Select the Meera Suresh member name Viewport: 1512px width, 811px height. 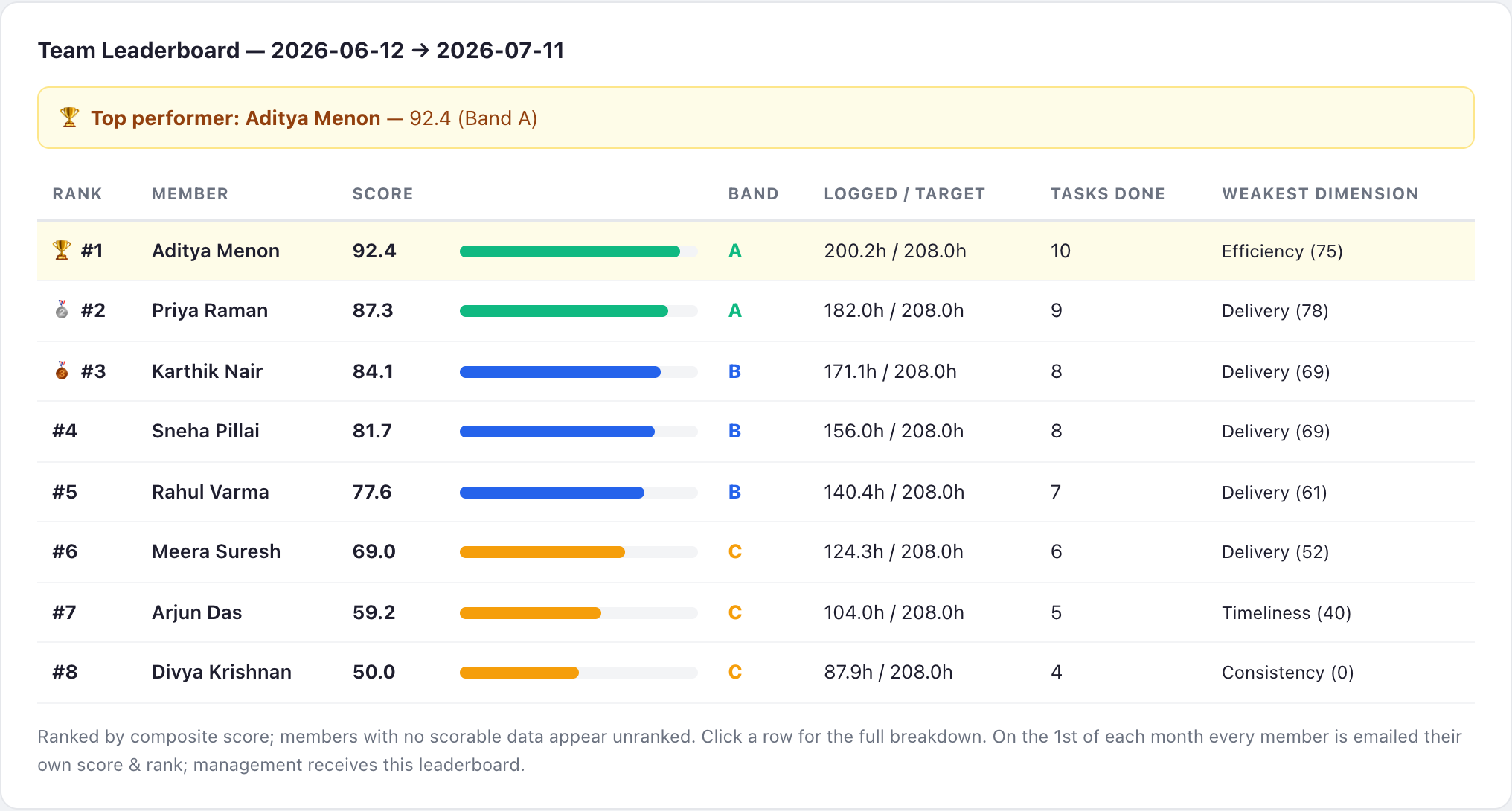[216, 551]
